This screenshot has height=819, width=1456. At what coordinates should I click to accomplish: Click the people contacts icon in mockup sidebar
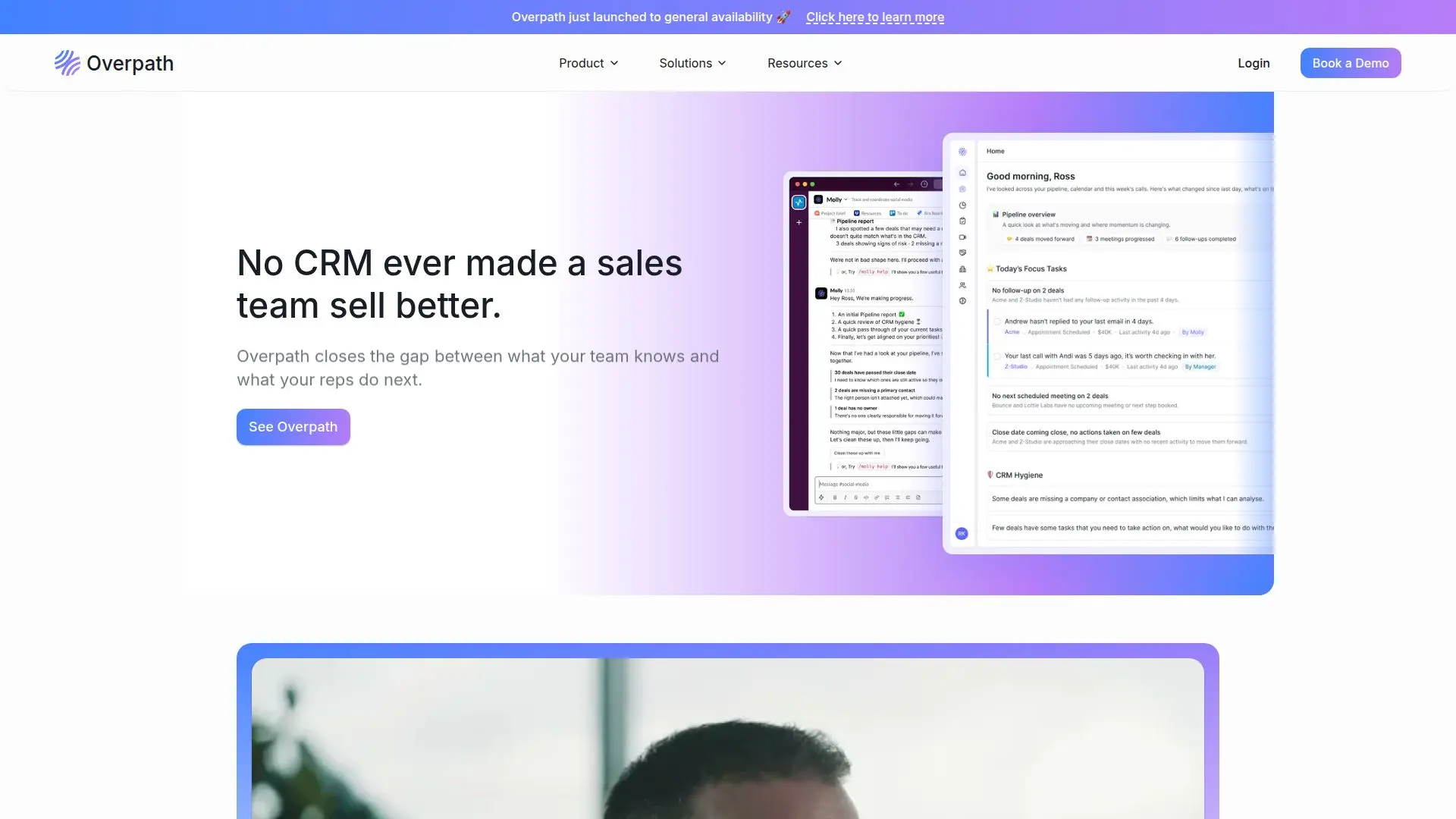click(962, 286)
